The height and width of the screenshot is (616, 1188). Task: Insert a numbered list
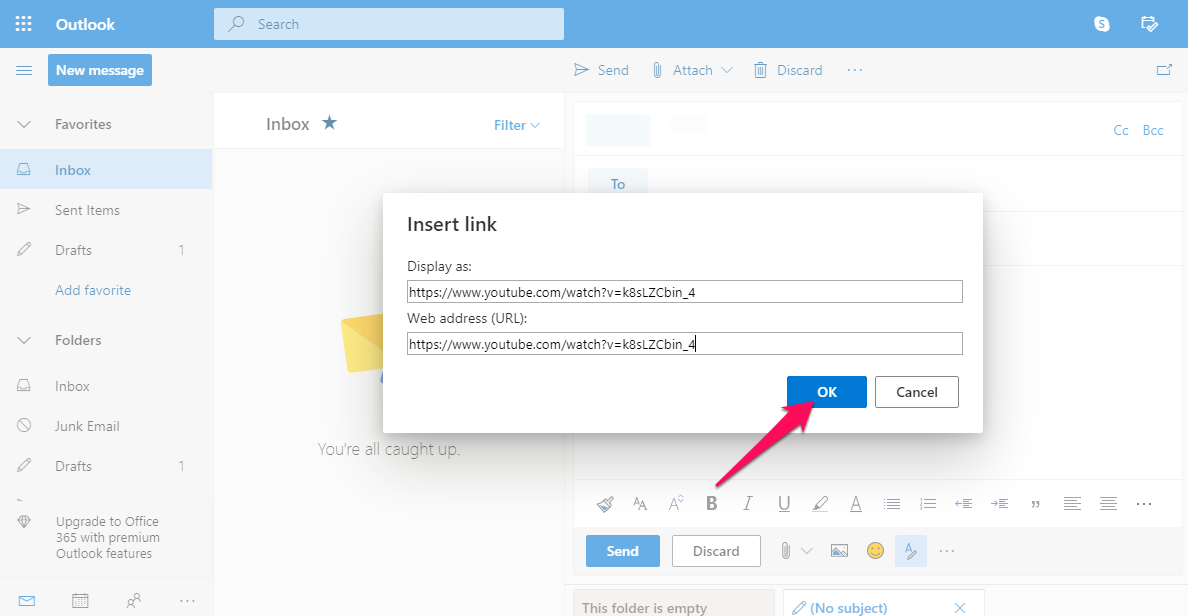click(927, 504)
